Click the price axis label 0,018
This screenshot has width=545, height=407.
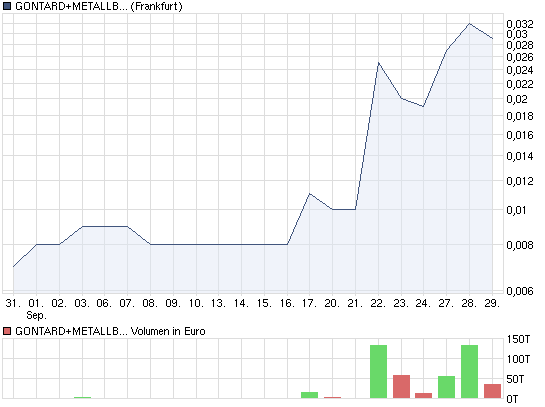pyautogui.click(x=520, y=116)
